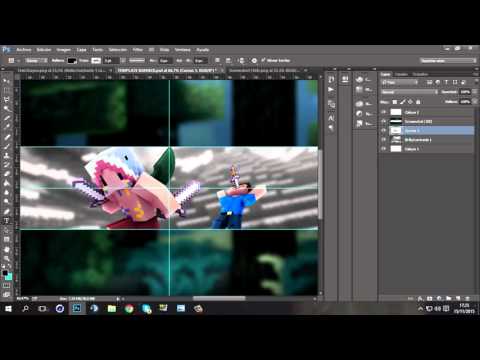
Task: Select the Eraser tool
Action: tap(6, 174)
